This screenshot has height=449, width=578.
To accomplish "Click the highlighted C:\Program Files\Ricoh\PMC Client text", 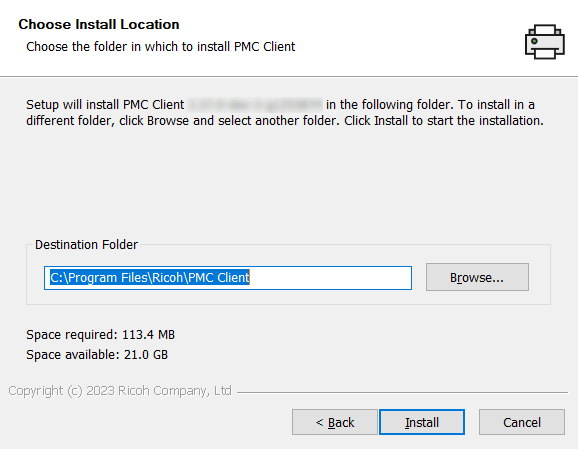I will pos(150,277).
